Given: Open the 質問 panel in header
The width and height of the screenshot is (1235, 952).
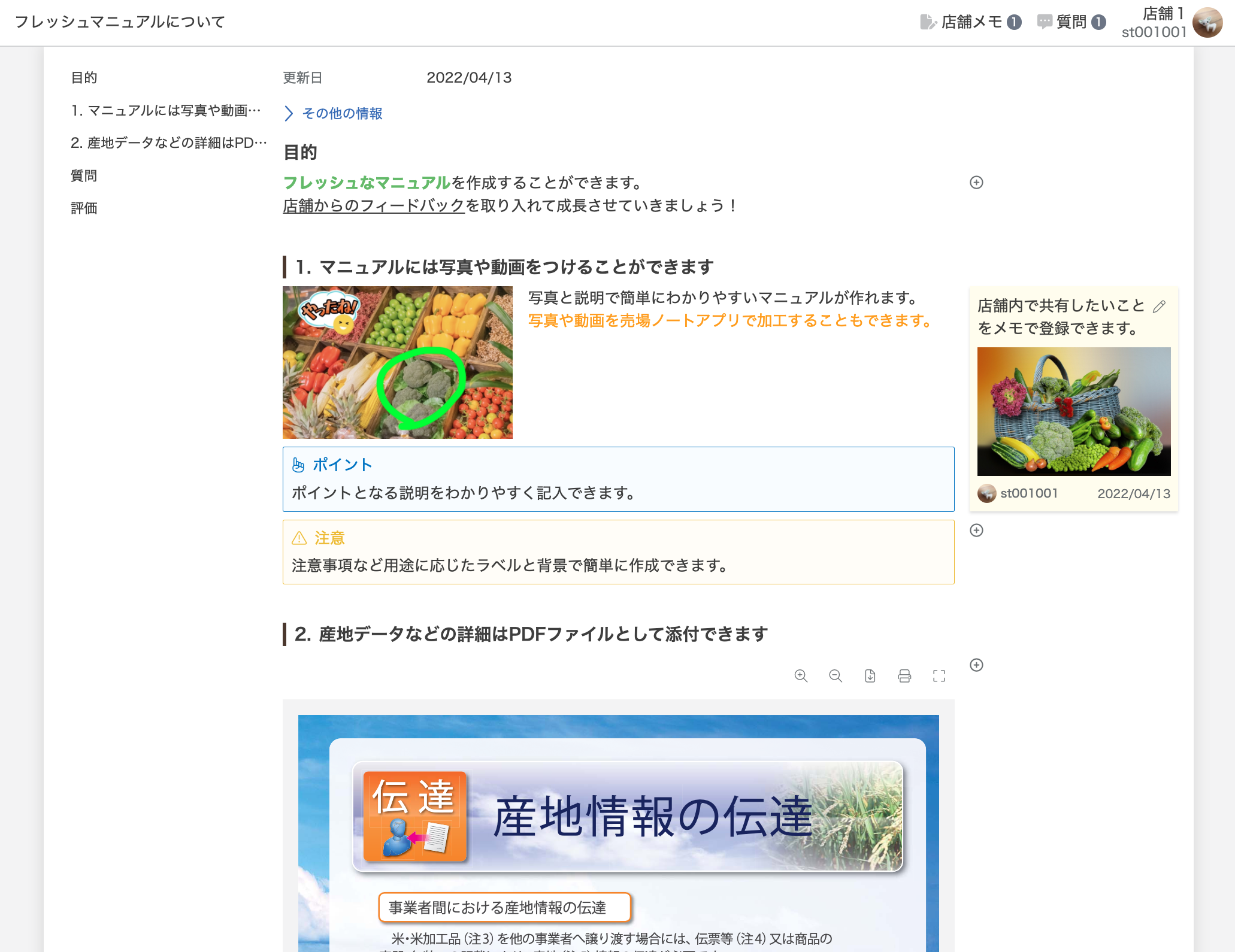Looking at the screenshot, I should pyautogui.click(x=1071, y=22).
